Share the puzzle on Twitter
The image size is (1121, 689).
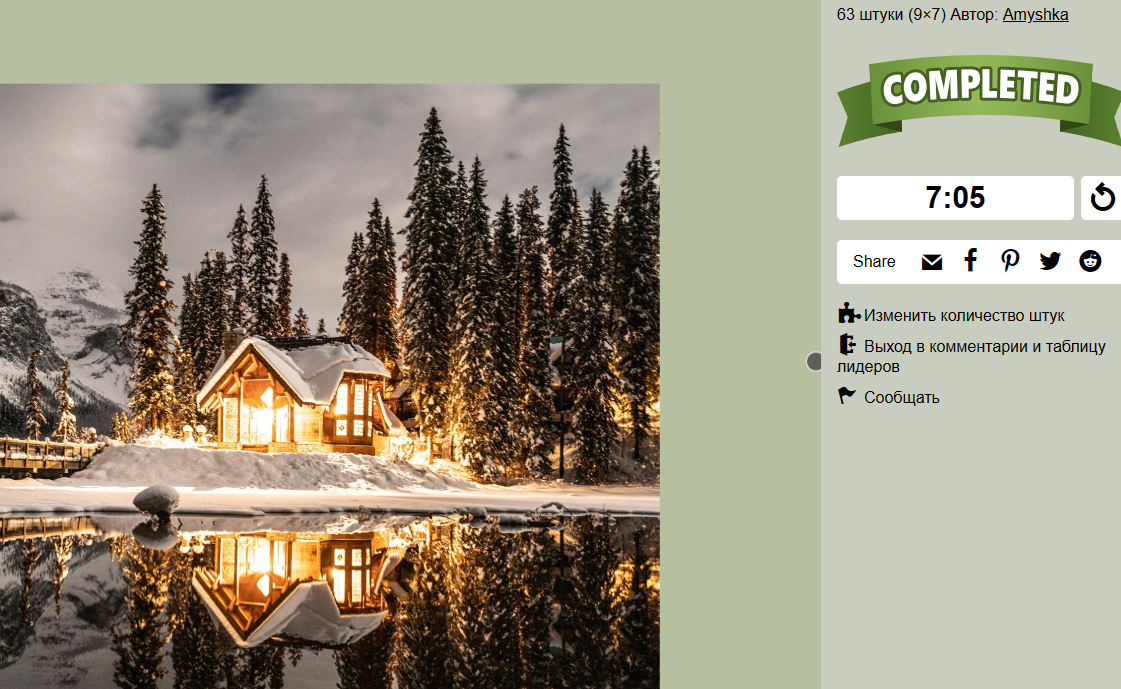[1050, 261]
